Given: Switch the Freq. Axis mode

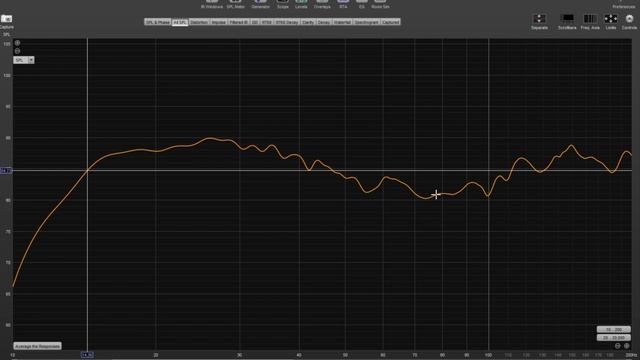Looking at the screenshot, I should coord(590,22).
